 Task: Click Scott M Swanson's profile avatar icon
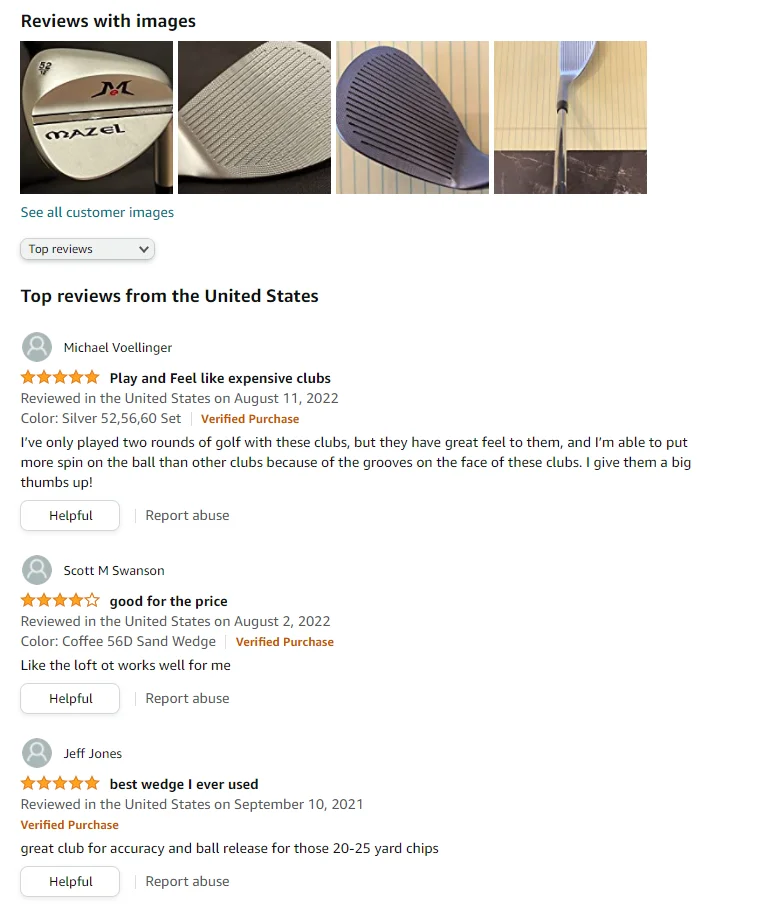pyautogui.click(x=37, y=570)
